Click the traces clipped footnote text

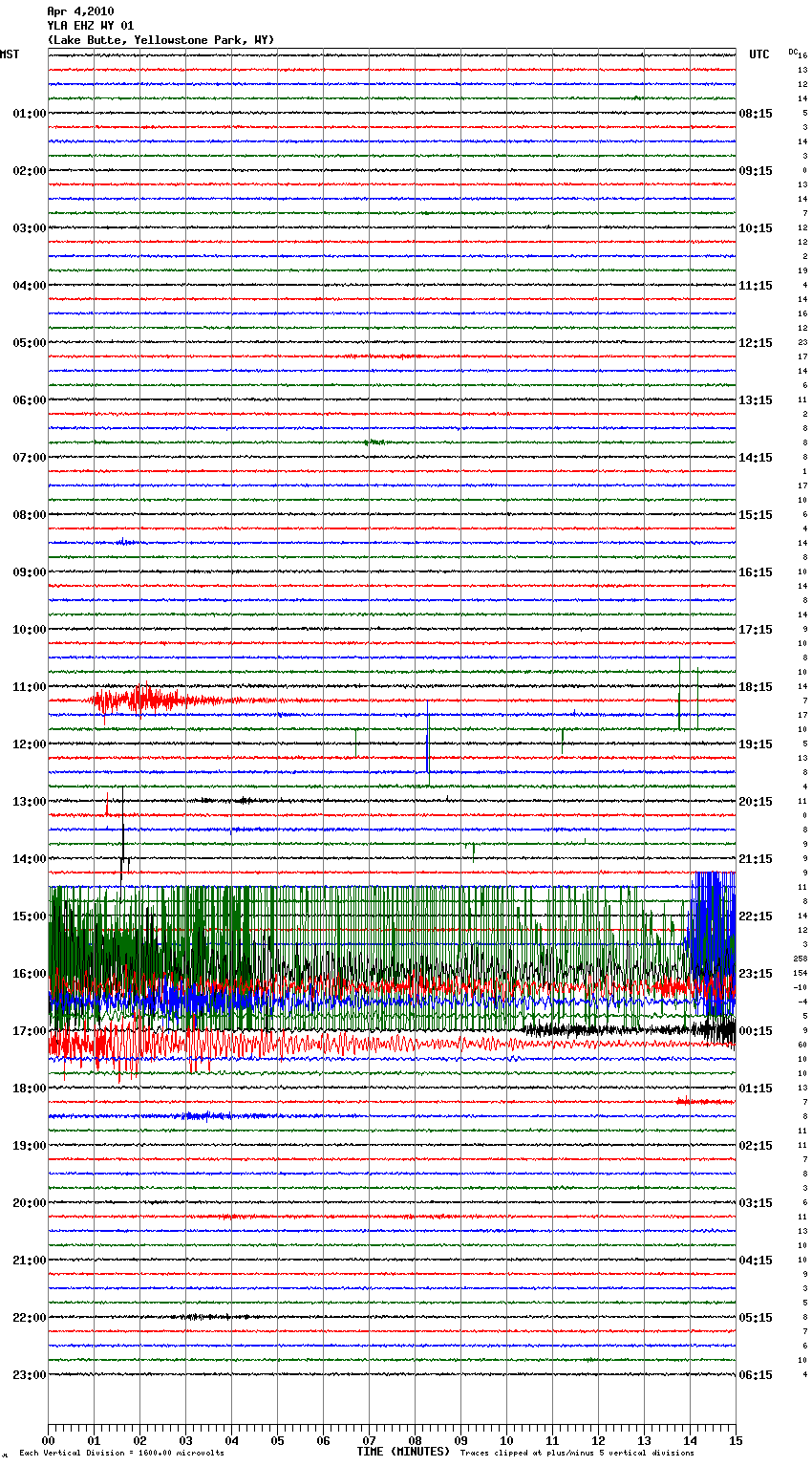[x=577, y=1454]
